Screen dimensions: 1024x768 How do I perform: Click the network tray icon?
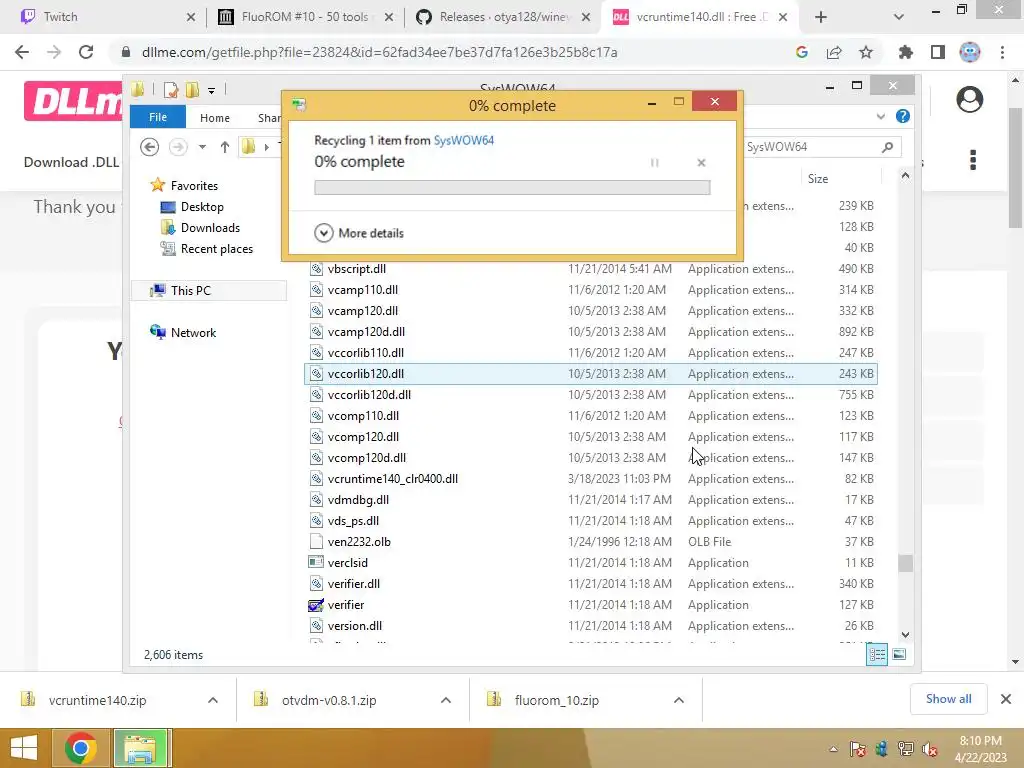click(x=906, y=749)
